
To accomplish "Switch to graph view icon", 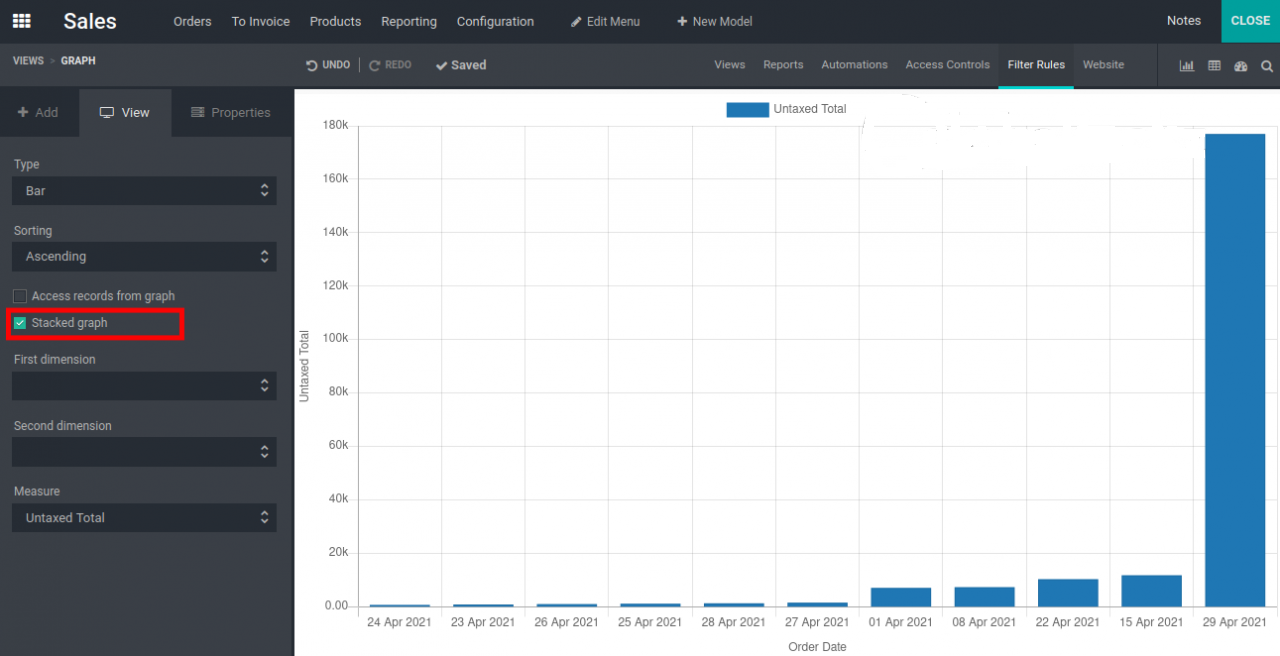I will [1187, 66].
